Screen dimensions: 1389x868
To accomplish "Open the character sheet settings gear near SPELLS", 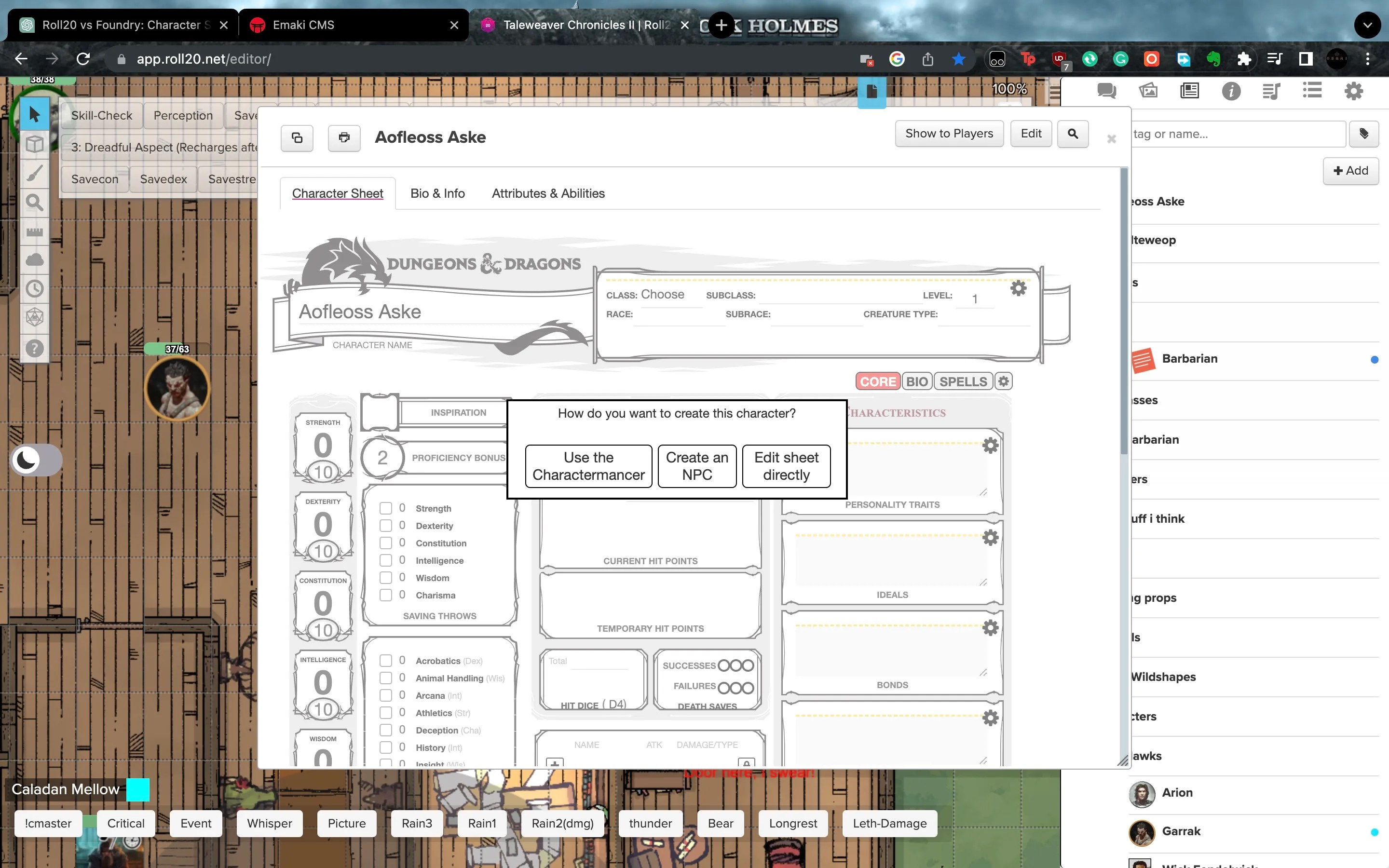I will pos(1003,380).
